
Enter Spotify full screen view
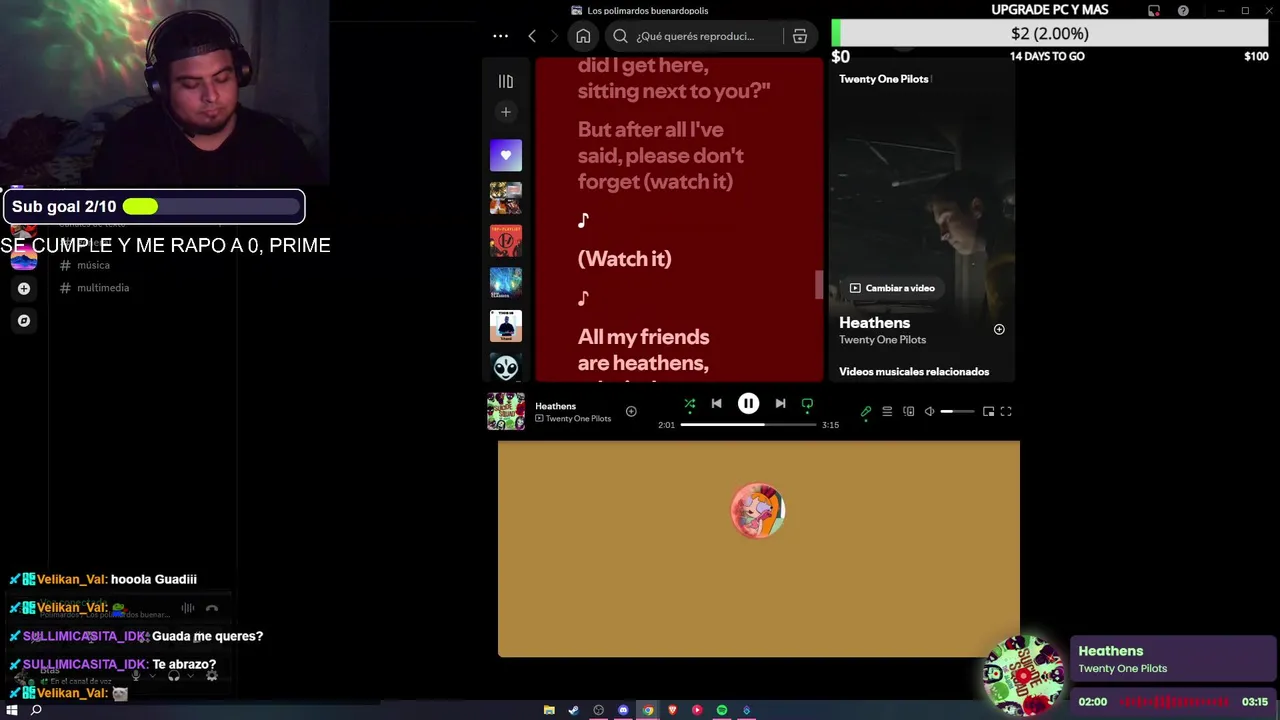(1006, 411)
